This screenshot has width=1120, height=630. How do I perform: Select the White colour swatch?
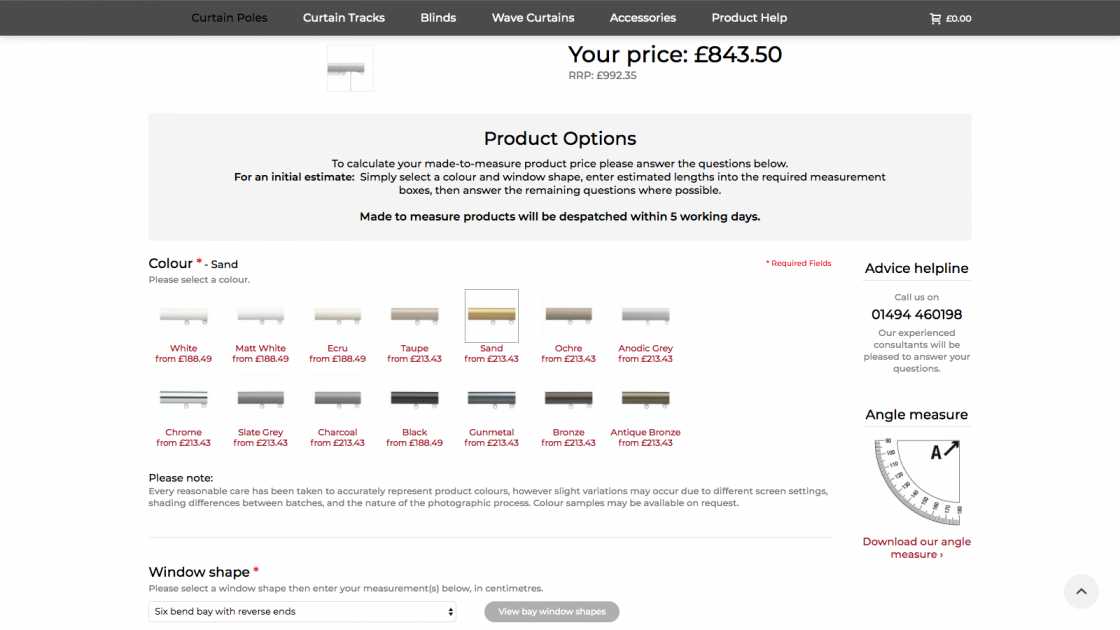click(x=183, y=315)
